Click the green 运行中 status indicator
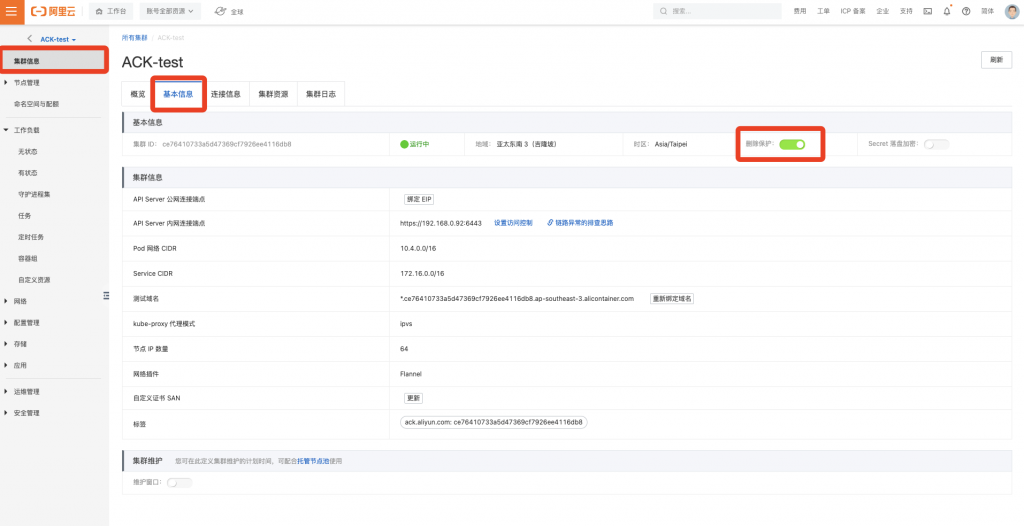 415,144
